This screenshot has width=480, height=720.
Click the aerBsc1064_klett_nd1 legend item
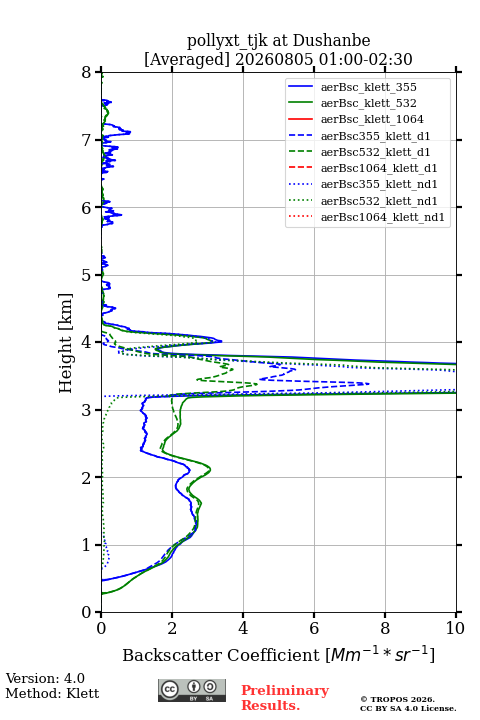pos(366,217)
